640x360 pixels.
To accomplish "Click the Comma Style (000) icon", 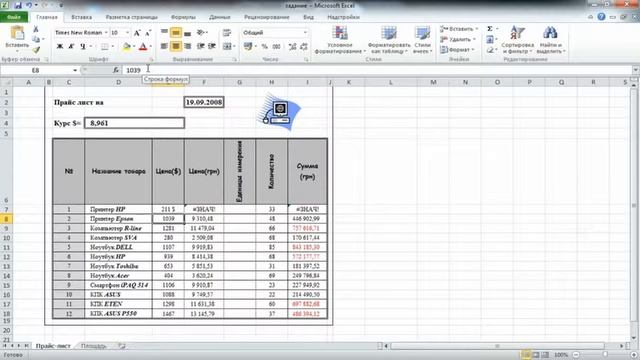I will pyautogui.click(x=276, y=47).
